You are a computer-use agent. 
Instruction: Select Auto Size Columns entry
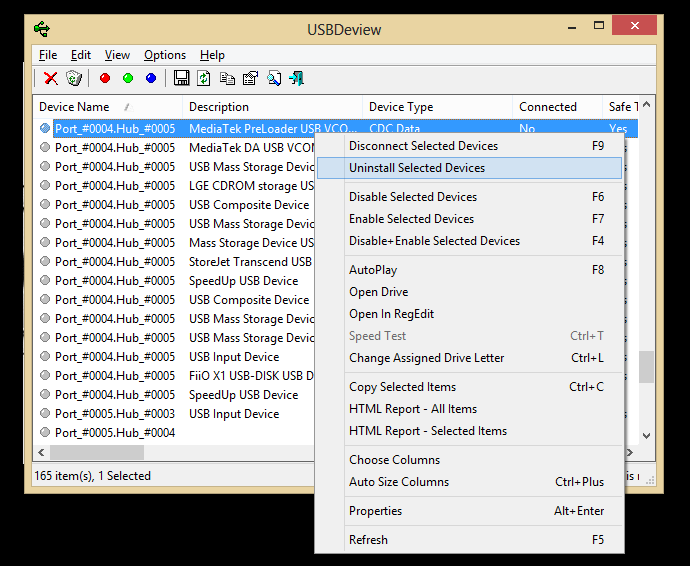click(469, 482)
